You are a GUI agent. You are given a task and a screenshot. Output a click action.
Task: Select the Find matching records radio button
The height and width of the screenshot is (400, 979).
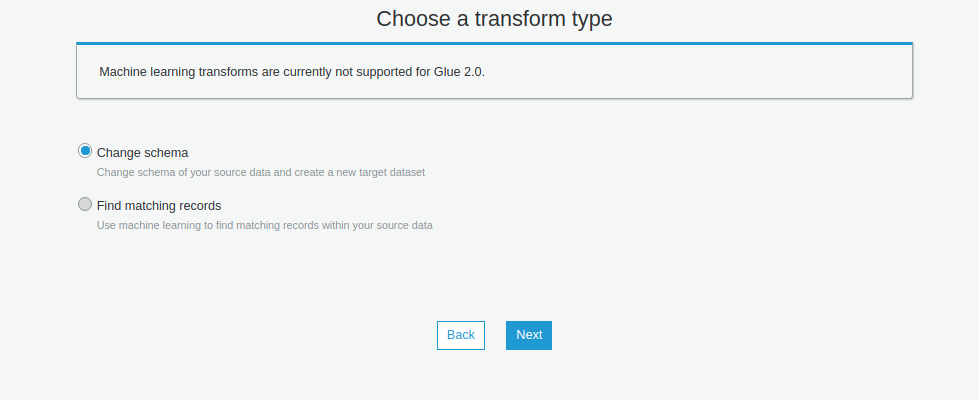85,204
